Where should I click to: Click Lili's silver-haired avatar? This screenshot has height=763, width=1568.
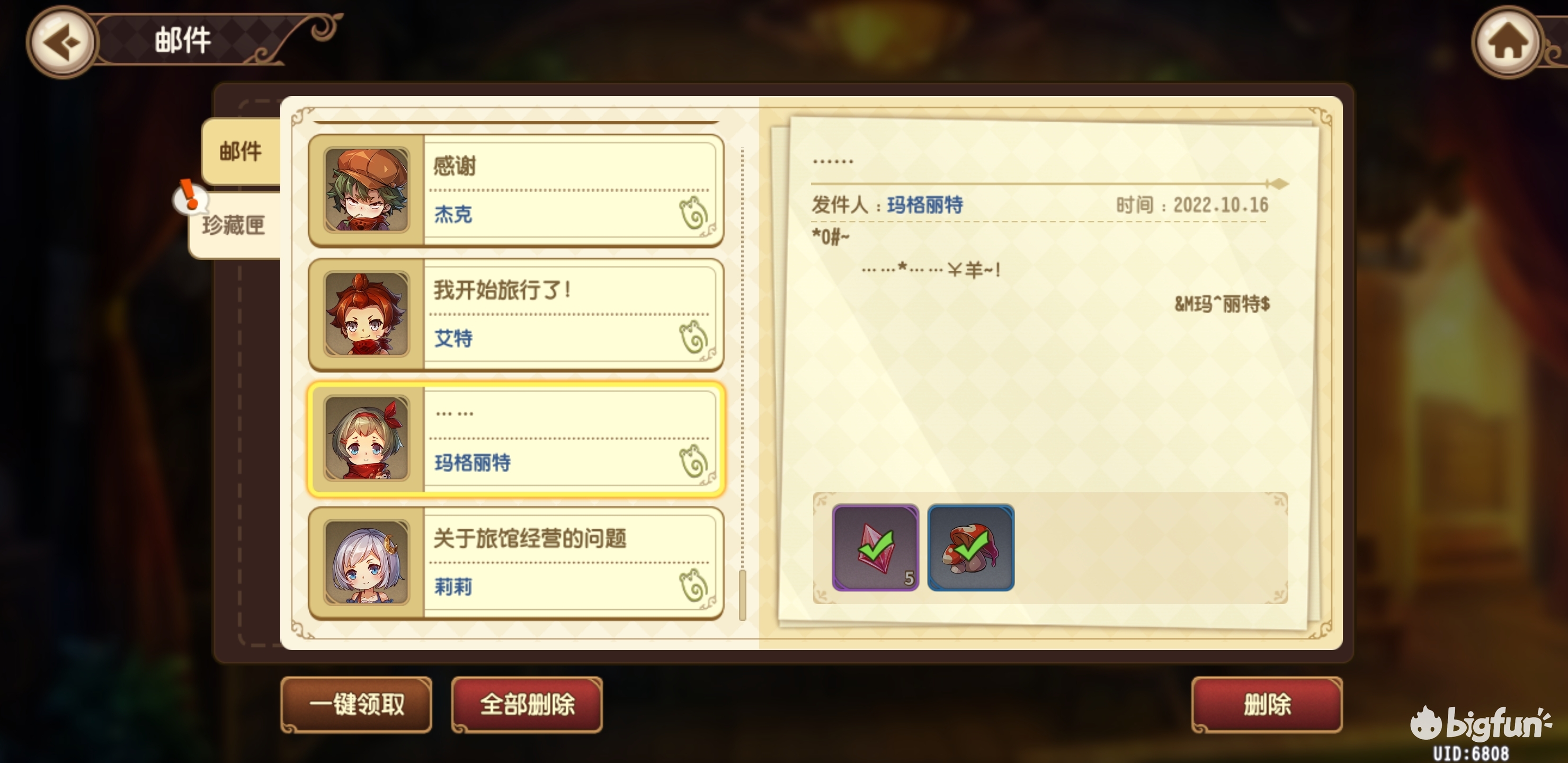point(367,563)
